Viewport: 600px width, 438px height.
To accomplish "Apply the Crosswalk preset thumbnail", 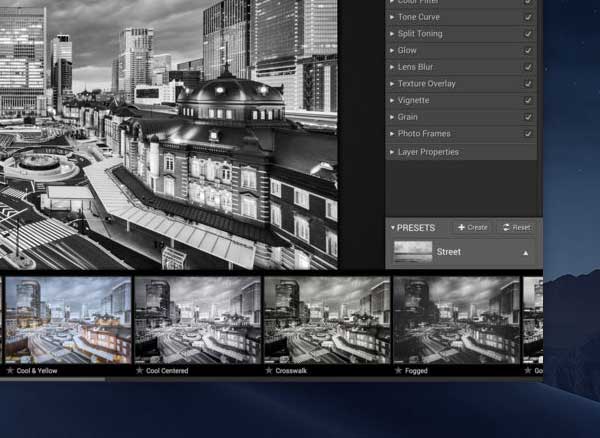I will [327, 320].
